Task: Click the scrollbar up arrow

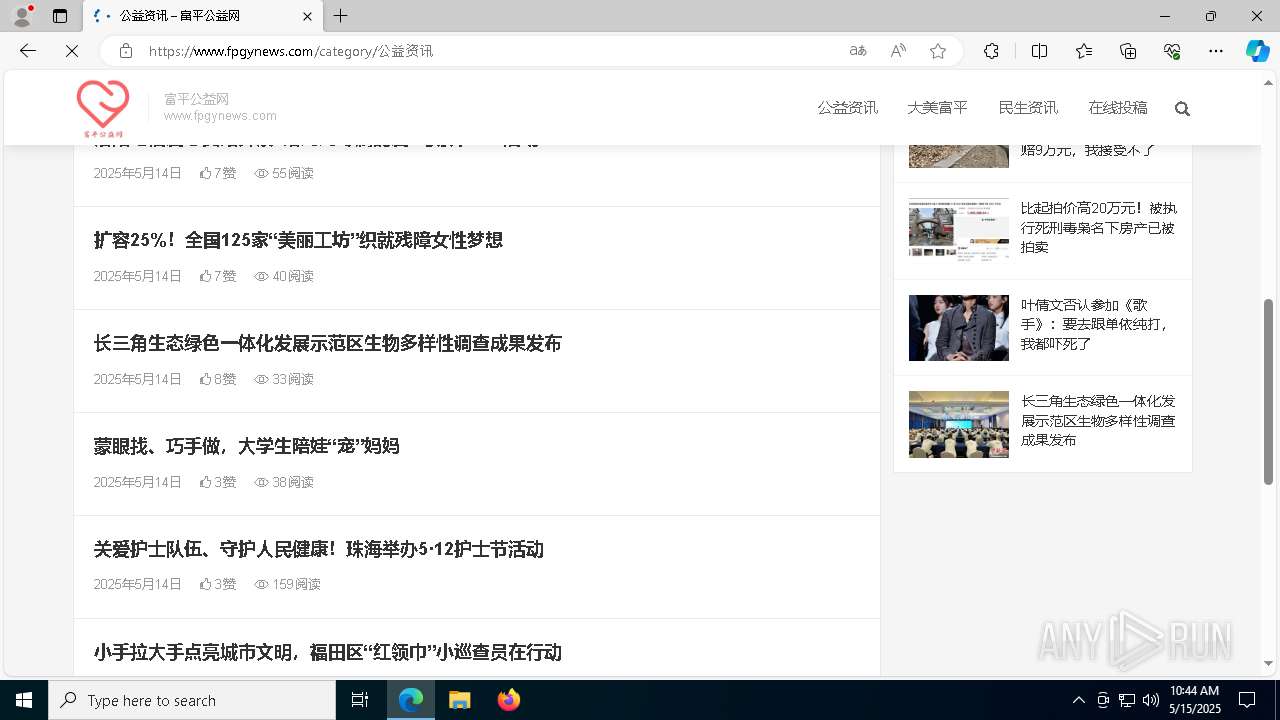Action: [x=1269, y=82]
